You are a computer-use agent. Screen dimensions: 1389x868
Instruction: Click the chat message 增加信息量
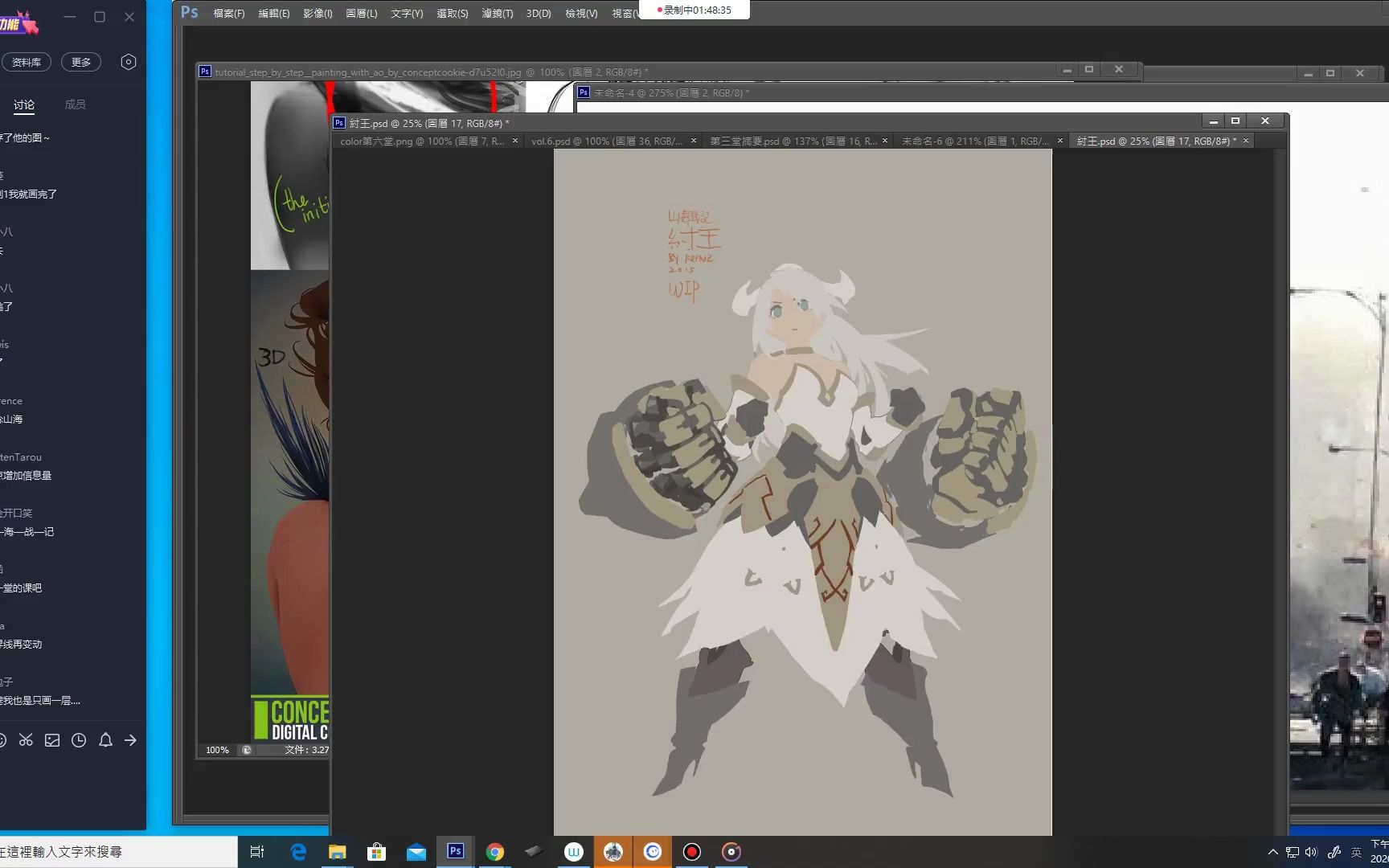tap(26, 476)
